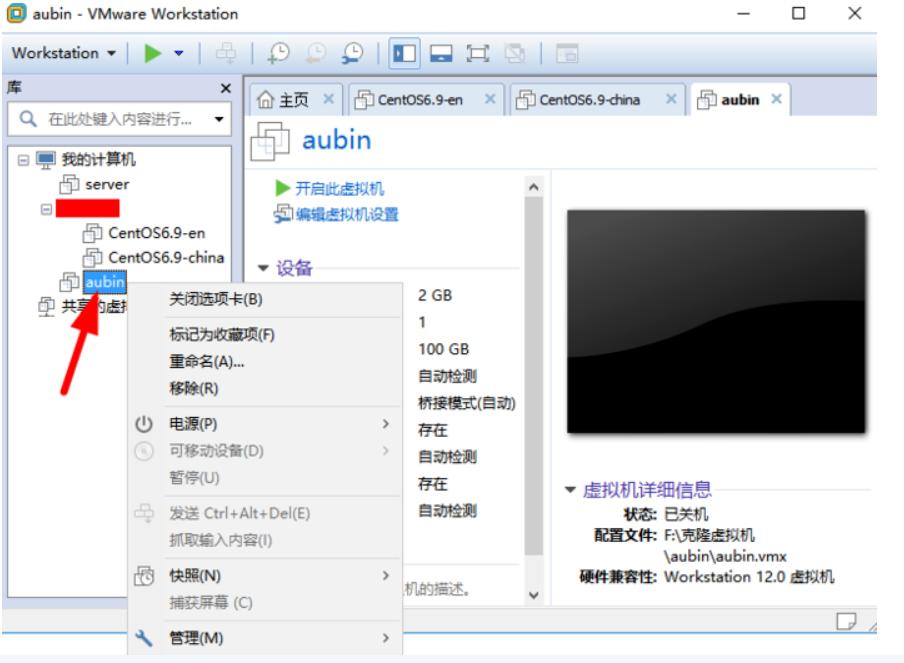Viewport: 904px width, 663px height.
Task: Click the memory value 2 GB
Action: pos(435,295)
